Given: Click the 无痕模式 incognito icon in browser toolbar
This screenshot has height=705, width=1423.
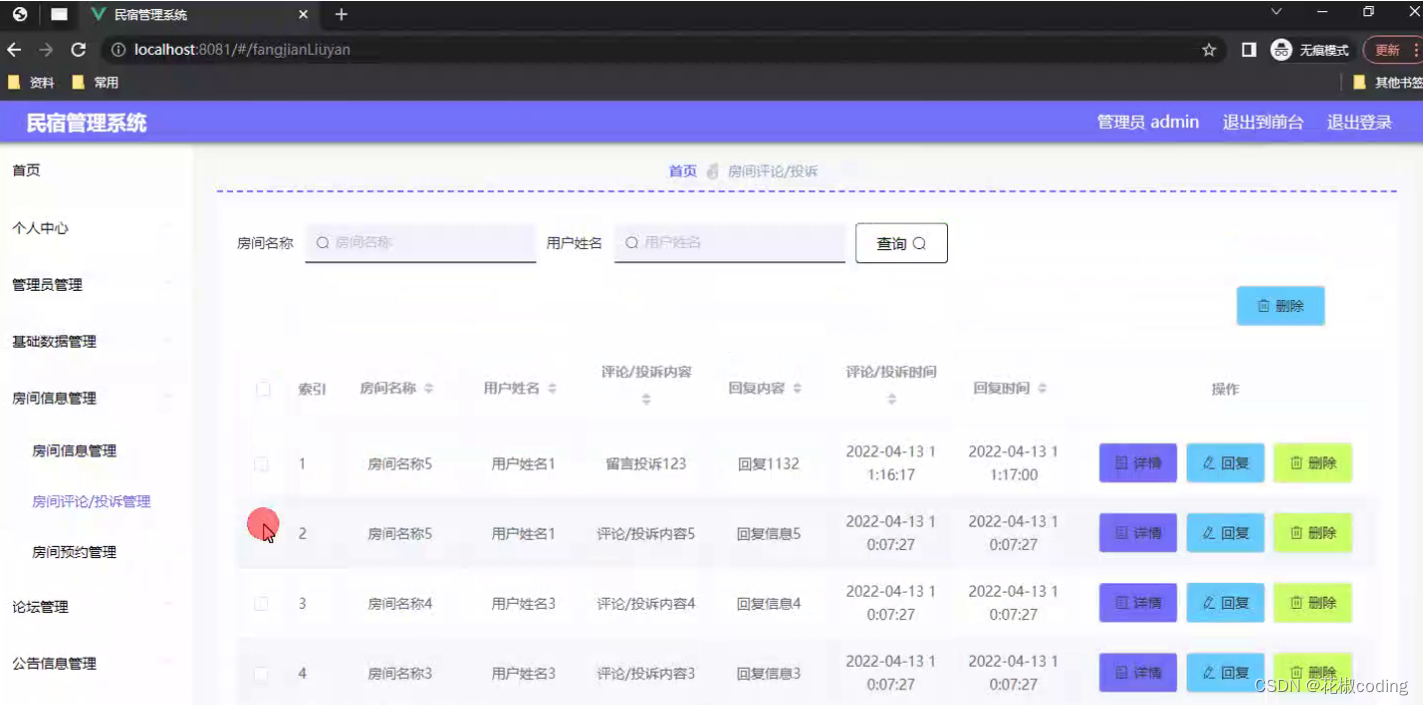Looking at the screenshot, I should point(1281,49).
